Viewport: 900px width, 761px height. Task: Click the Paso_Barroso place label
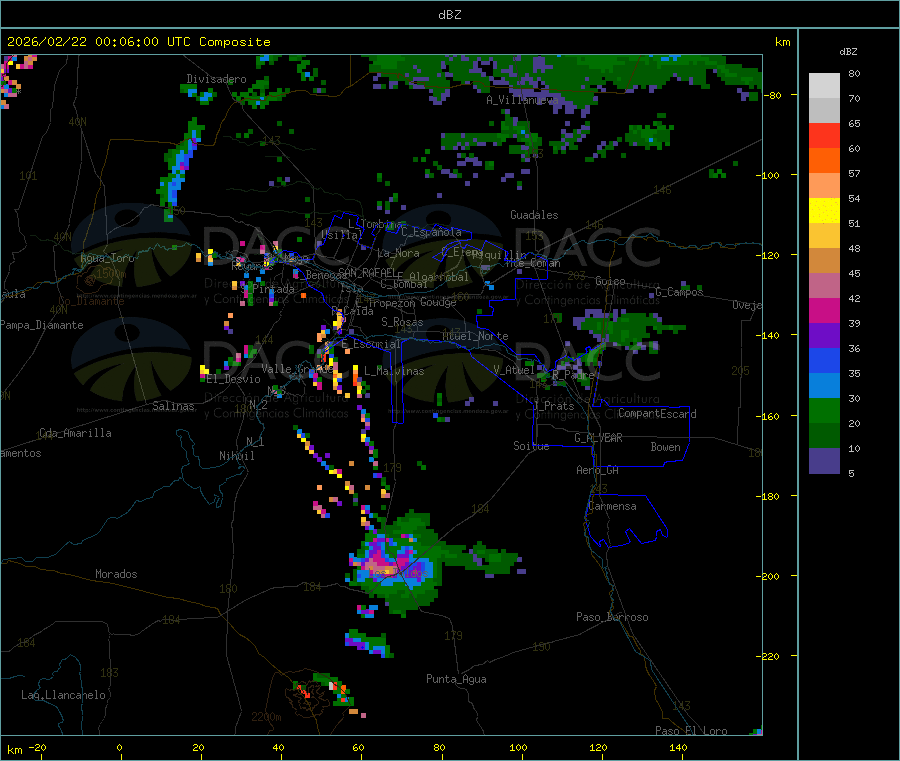click(x=612, y=617)
